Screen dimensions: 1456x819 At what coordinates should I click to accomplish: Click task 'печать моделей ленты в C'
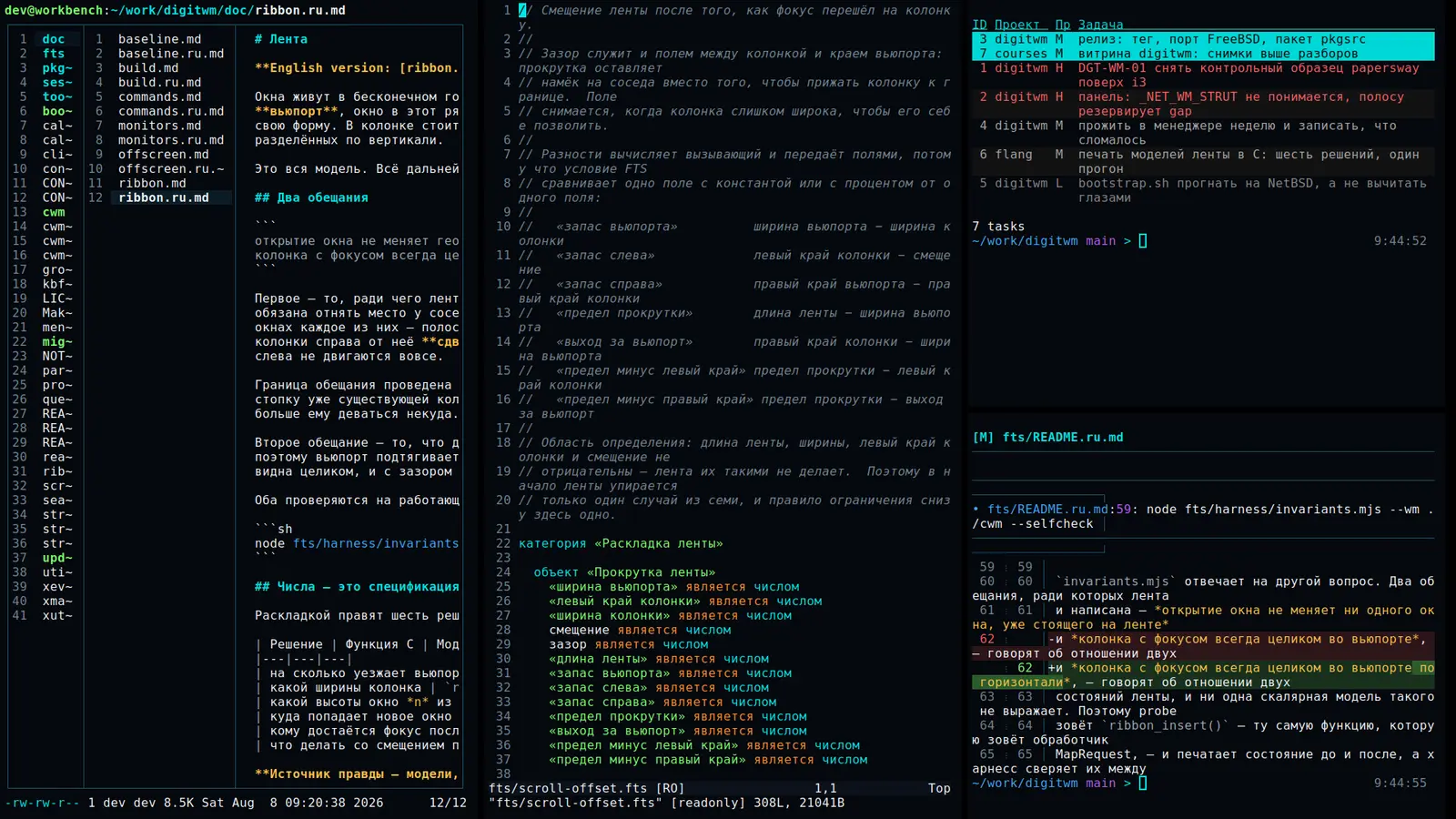(x=1203, y=162)
